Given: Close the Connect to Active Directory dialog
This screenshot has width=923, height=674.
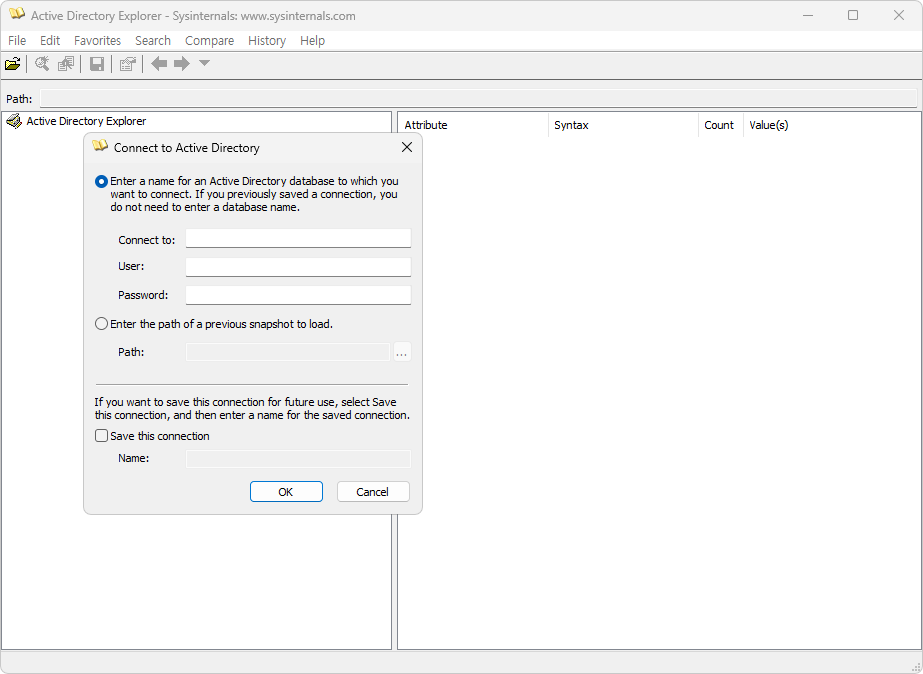Looking at the screenshot, I should click(407, 147).
